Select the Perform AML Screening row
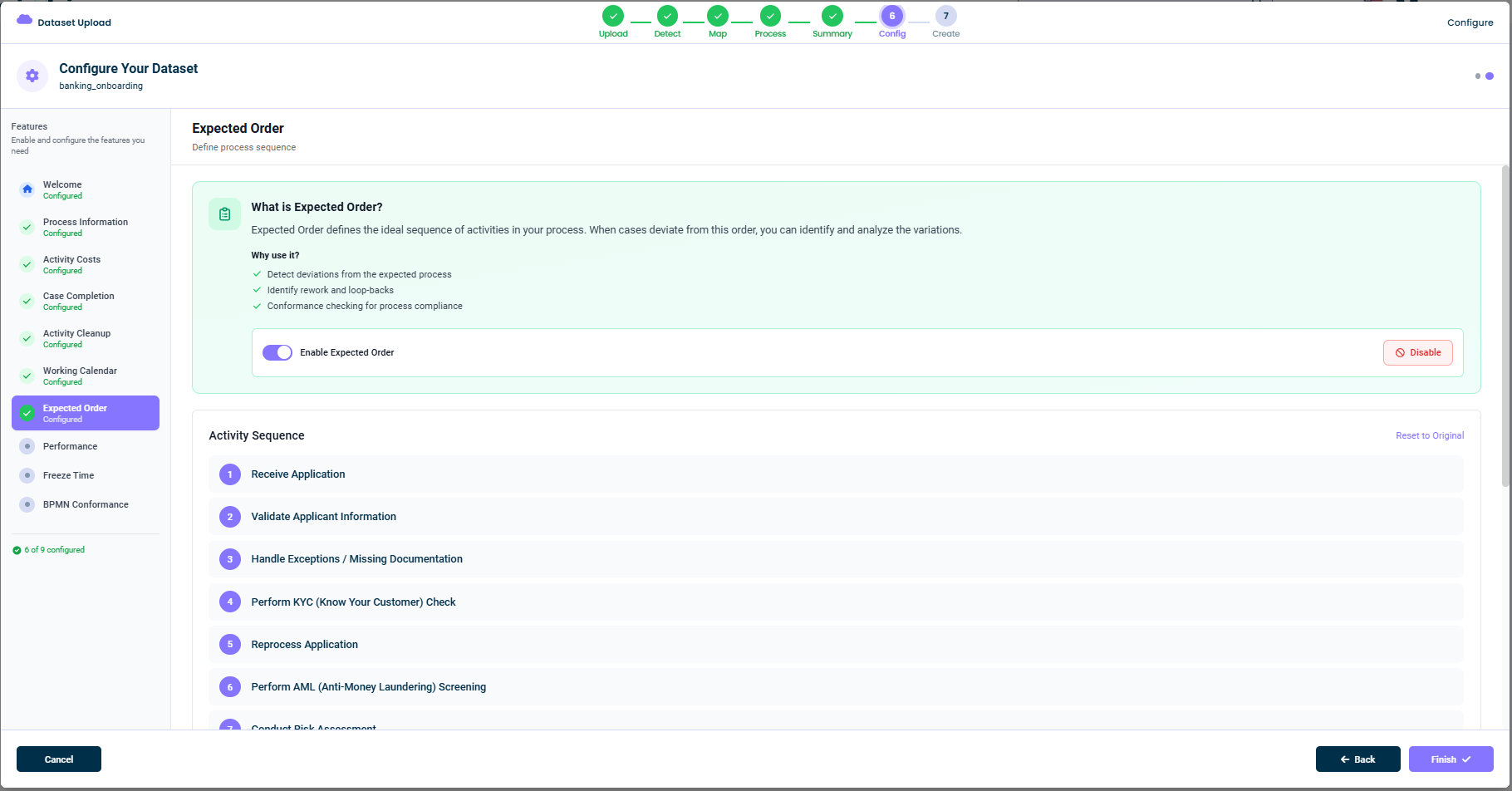 (836, 687)
